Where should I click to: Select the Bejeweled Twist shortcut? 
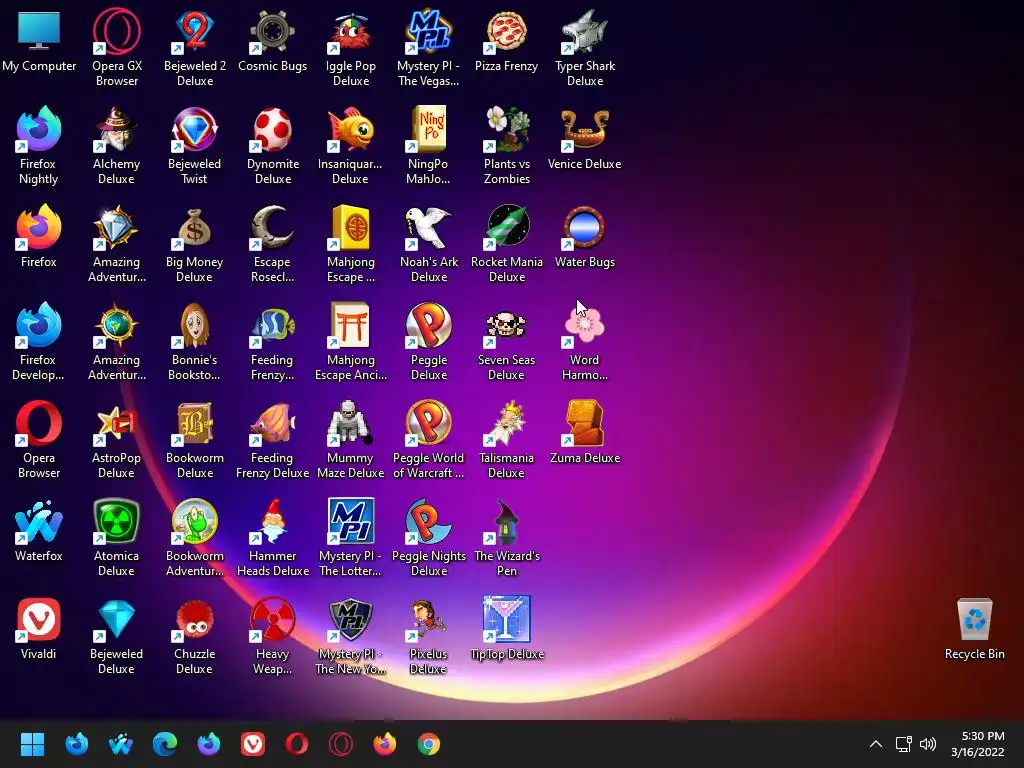click(x=195, y=129)
